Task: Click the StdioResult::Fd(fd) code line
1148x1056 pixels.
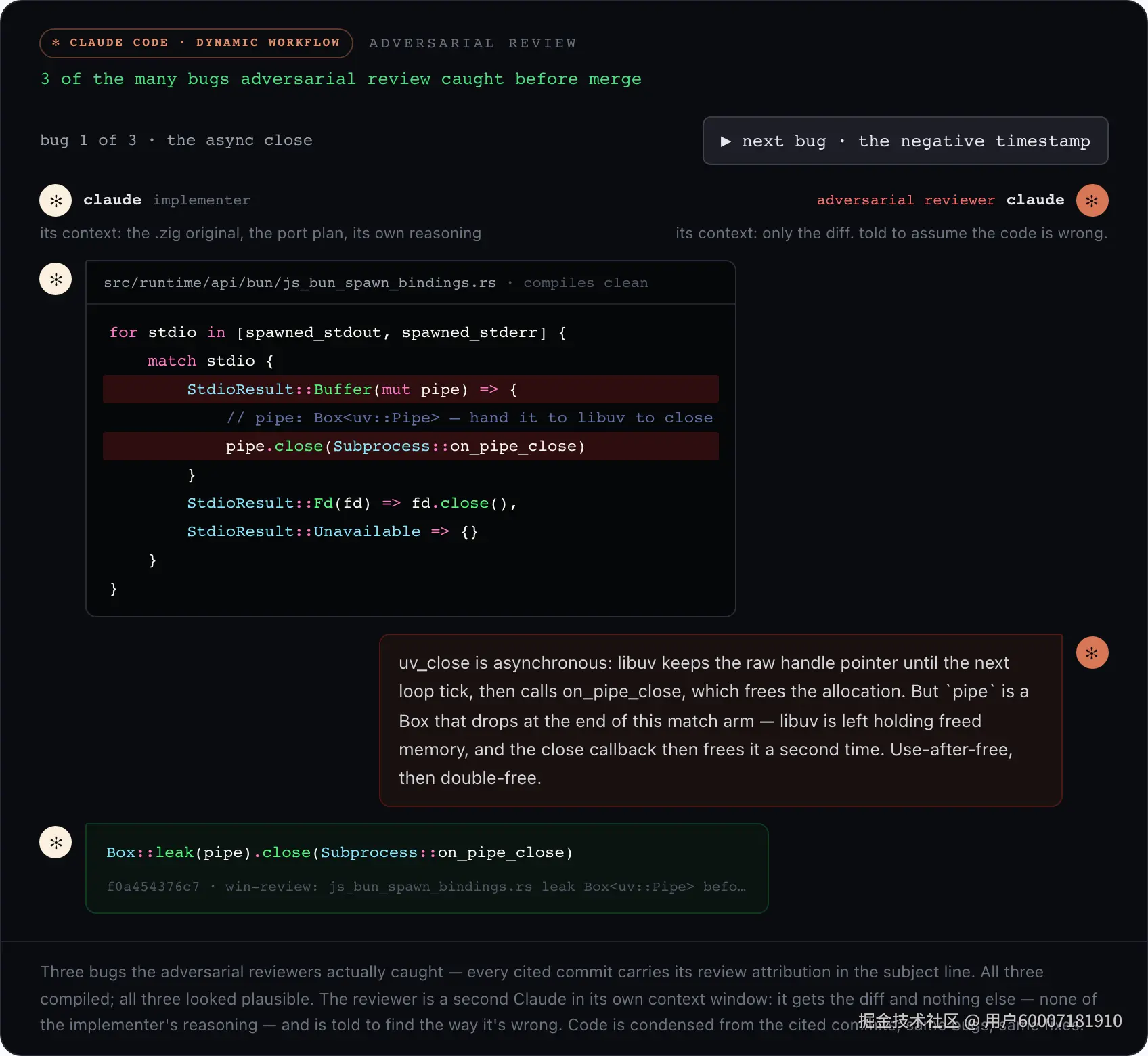Action: coord(352,503)
